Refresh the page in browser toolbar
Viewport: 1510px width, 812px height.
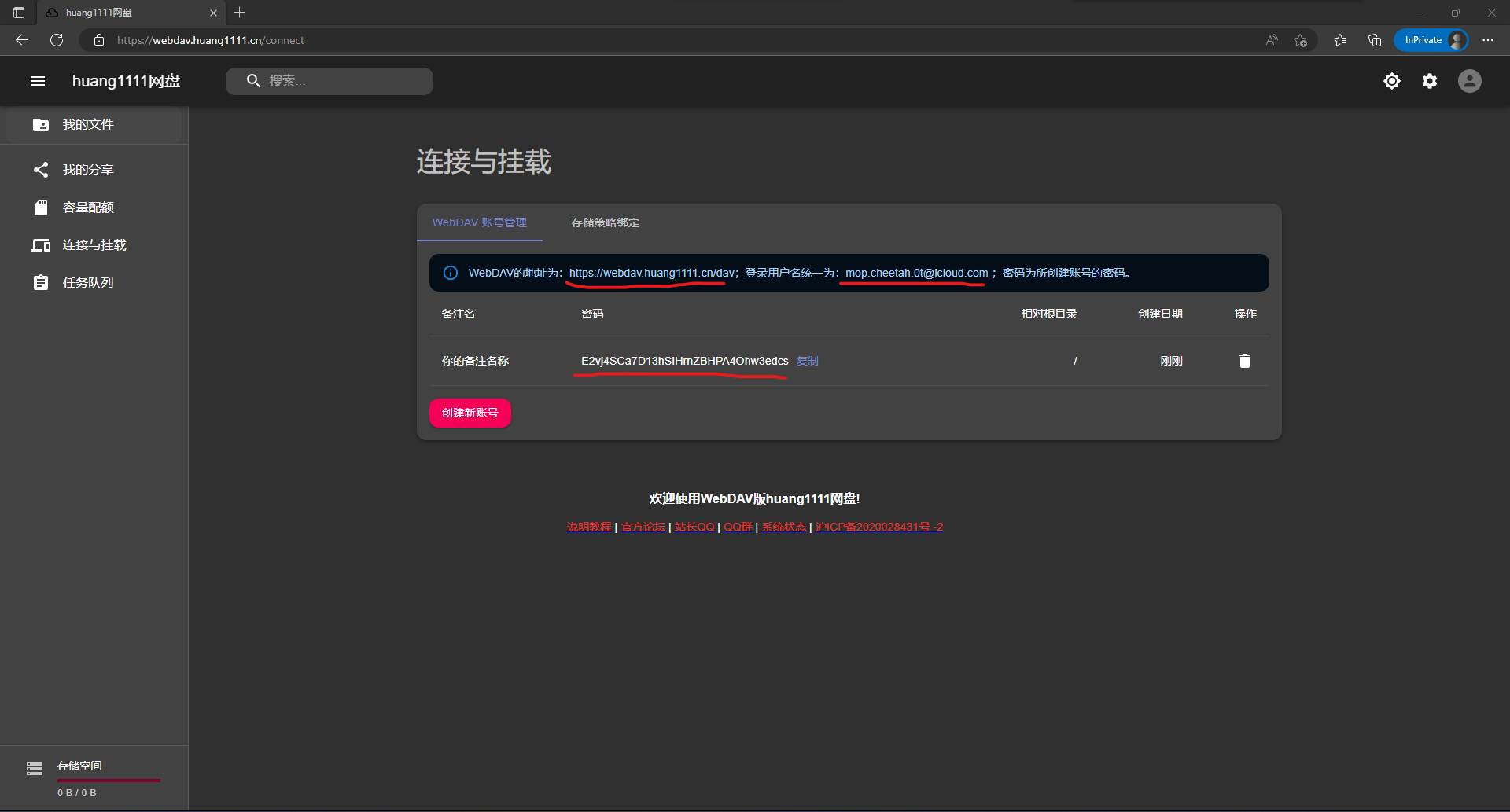click(57, 40)
